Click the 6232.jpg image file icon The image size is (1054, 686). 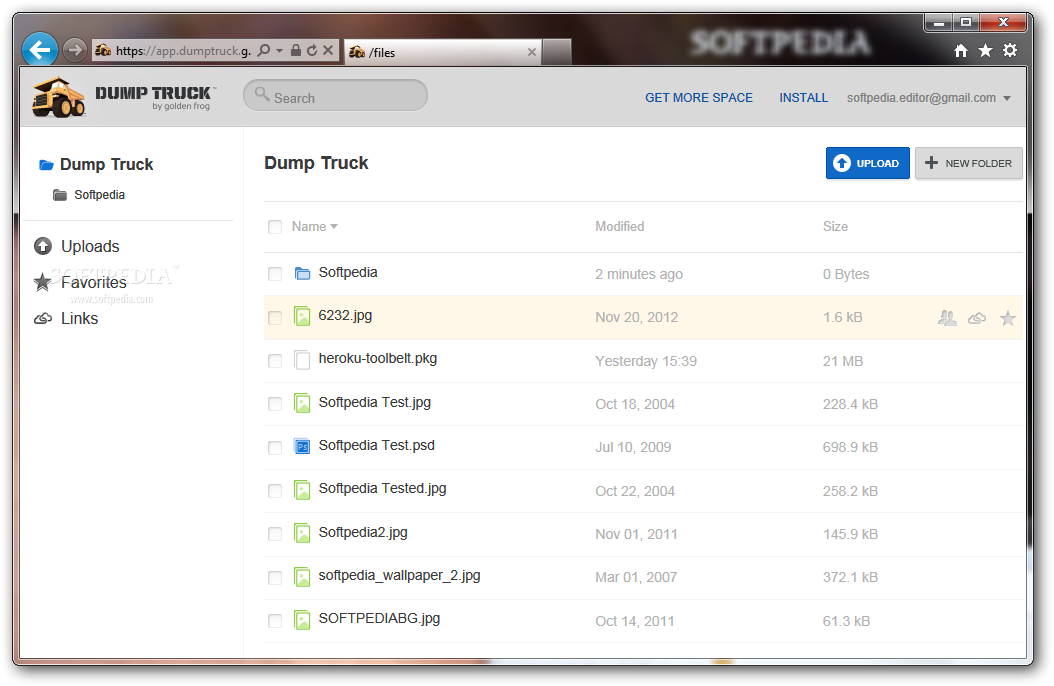[x=302, y=316]
